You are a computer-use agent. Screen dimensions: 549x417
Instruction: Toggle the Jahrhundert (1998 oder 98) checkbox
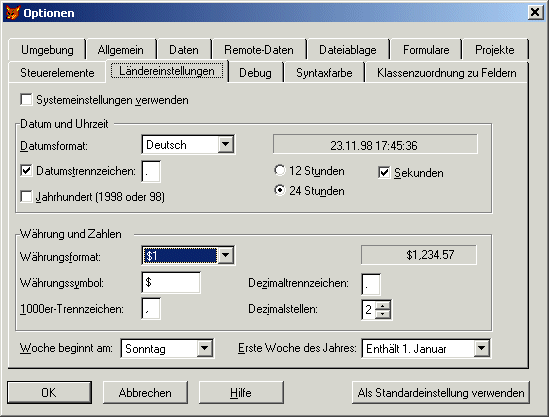[26, 196]
